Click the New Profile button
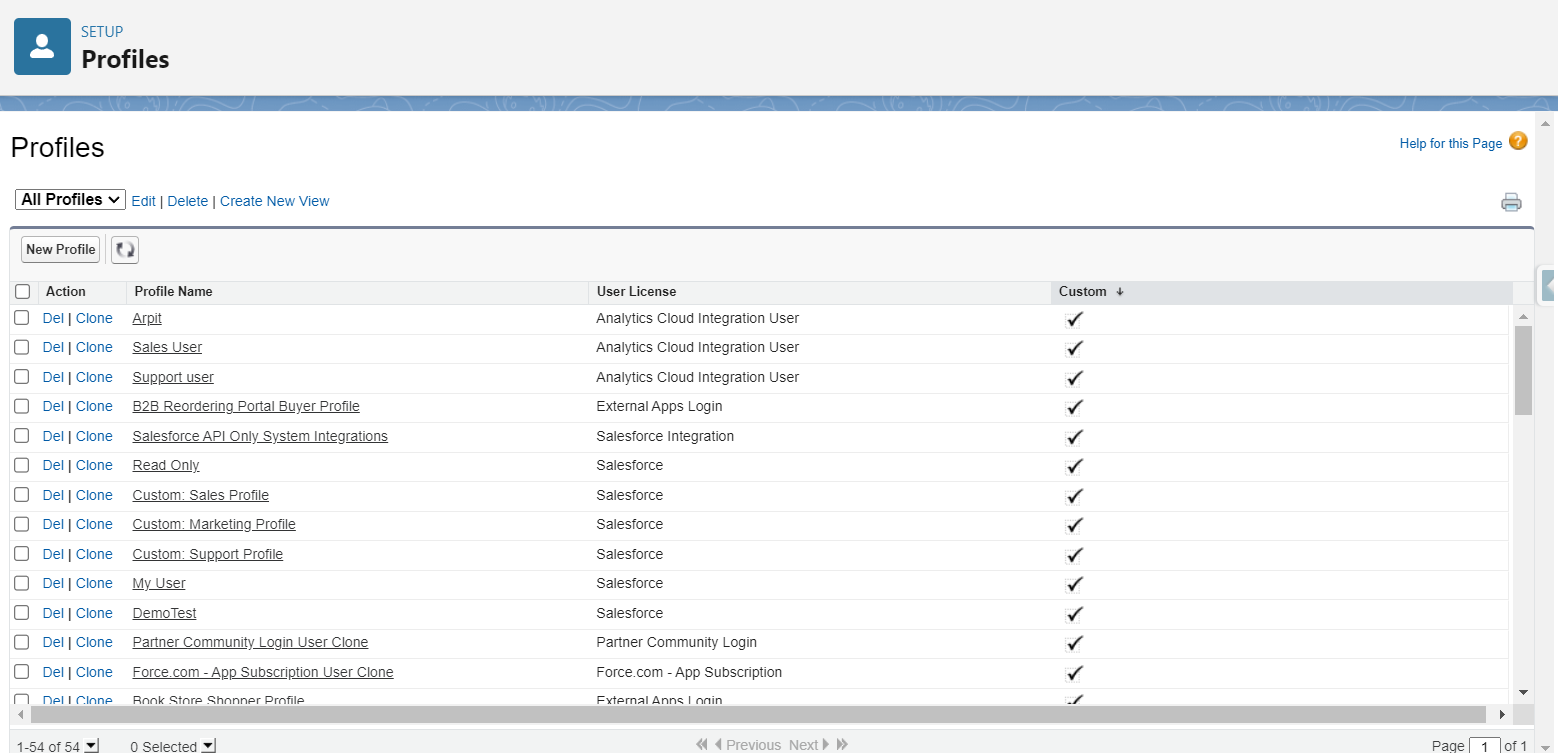The image size is (1558, 753). 60,249
